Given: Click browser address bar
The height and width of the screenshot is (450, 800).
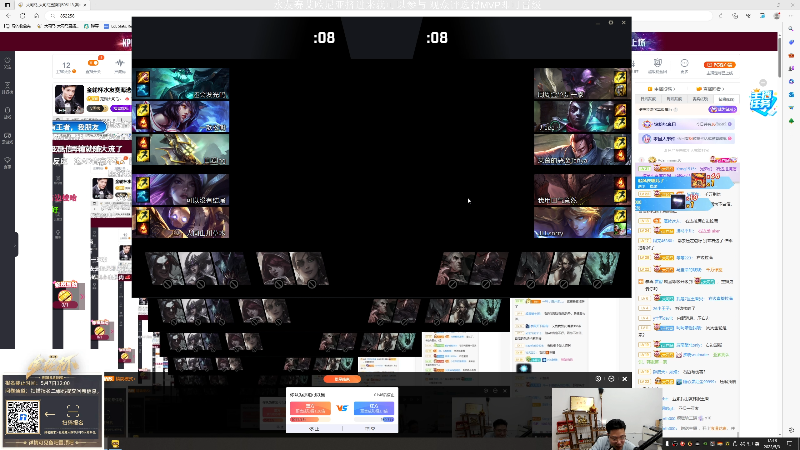Looking at the screenshot, I should (x=380, y=16).
